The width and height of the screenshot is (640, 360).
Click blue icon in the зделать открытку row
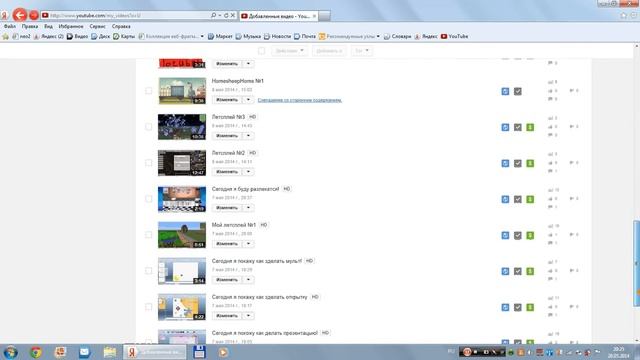505,307
